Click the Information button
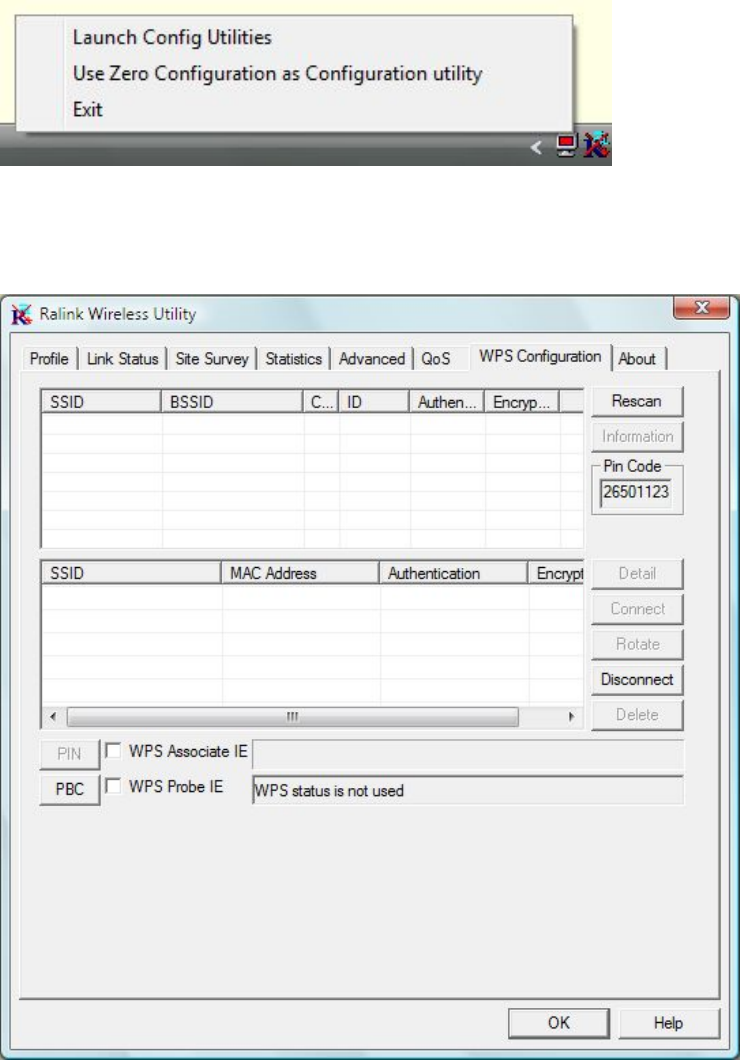Viewport: 740px width, 1060px height. [x=637, y=436]
